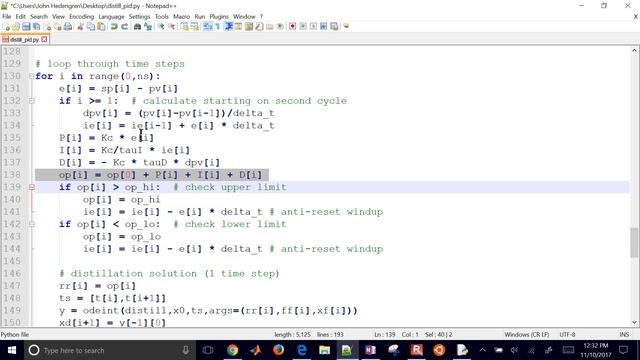Click the UTF-8 encoding status bar entry

pyautogui.click(x=567, y=335)
